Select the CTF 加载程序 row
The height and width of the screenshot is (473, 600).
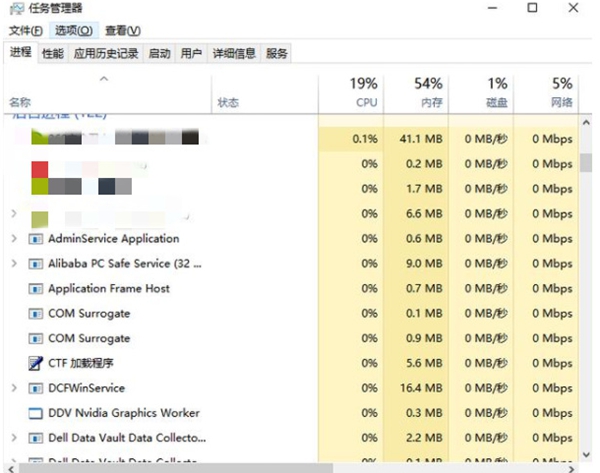[x=291, y=363]
